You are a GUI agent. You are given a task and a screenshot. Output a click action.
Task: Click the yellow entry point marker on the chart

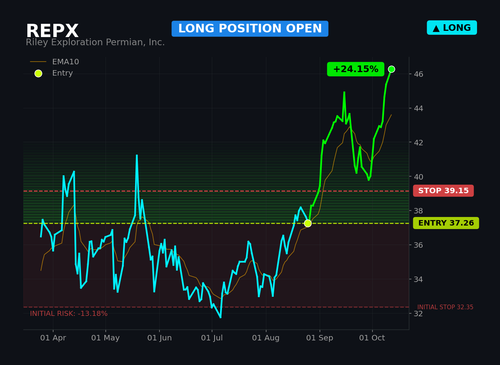pos(308,223)
